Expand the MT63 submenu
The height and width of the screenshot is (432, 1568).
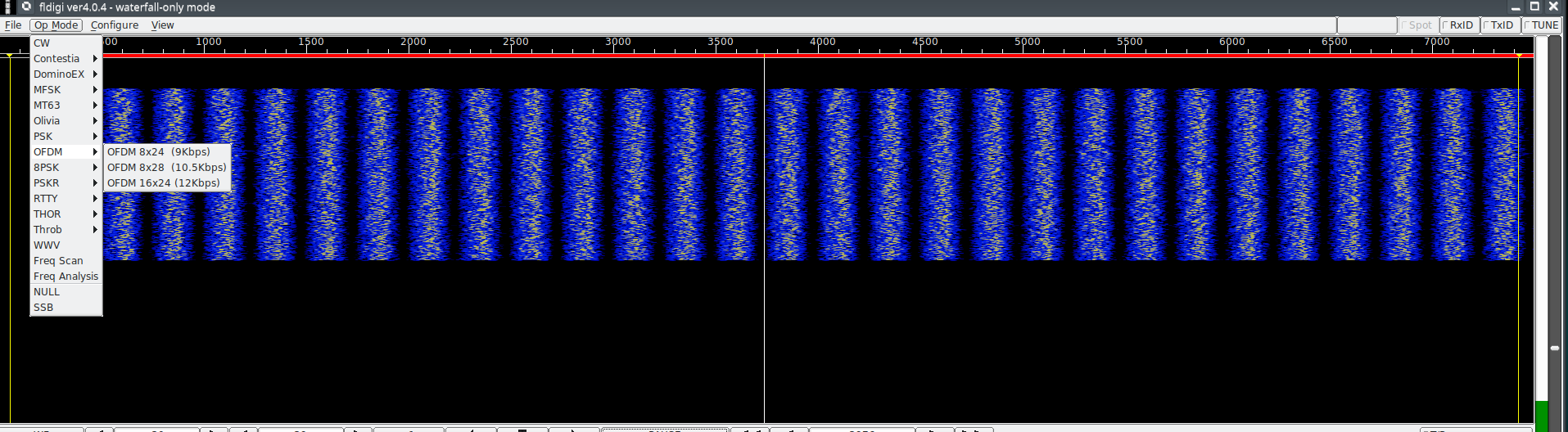click(x=66, y=106)
